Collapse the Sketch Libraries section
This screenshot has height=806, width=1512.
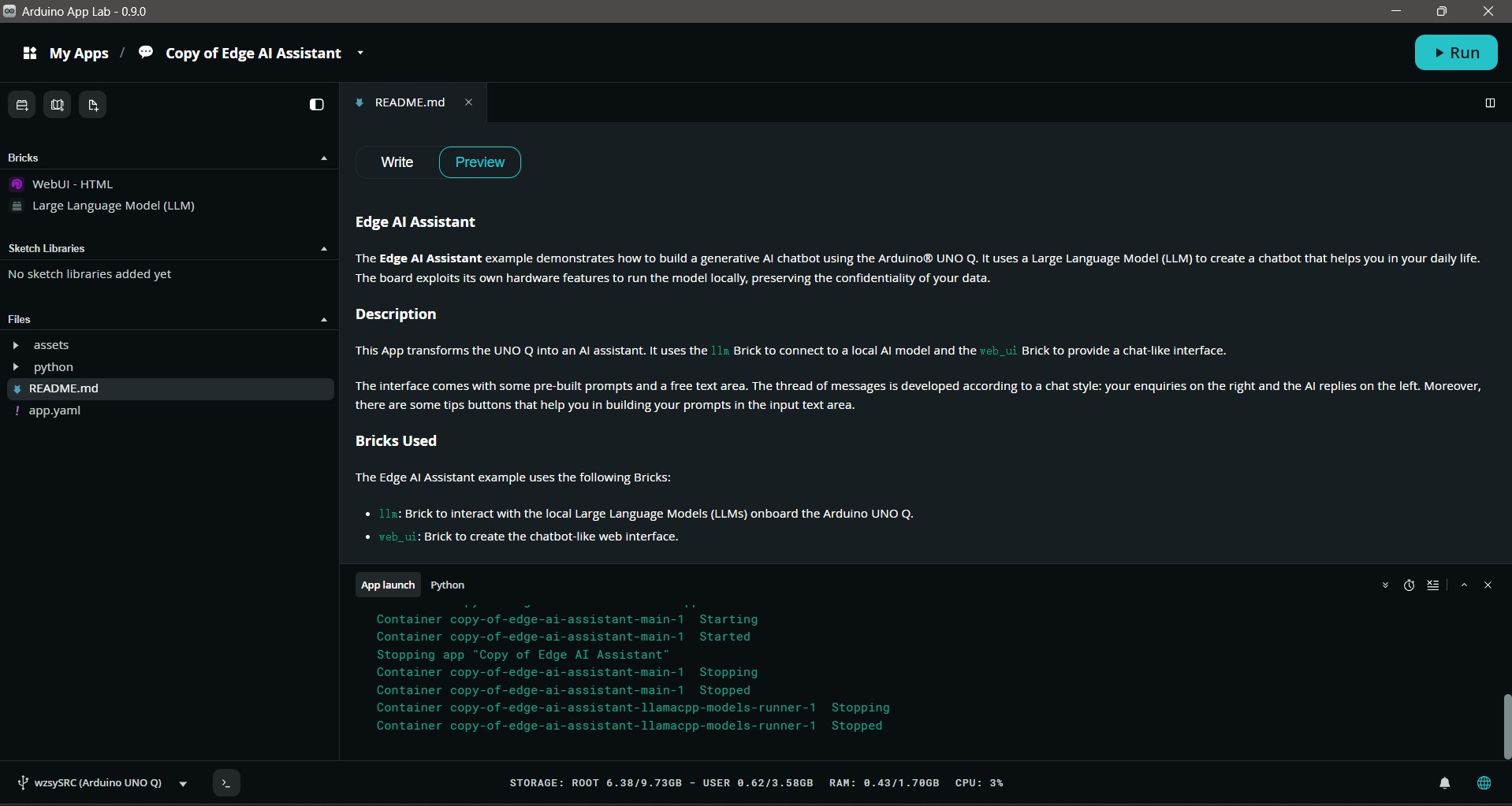point(324,249)
